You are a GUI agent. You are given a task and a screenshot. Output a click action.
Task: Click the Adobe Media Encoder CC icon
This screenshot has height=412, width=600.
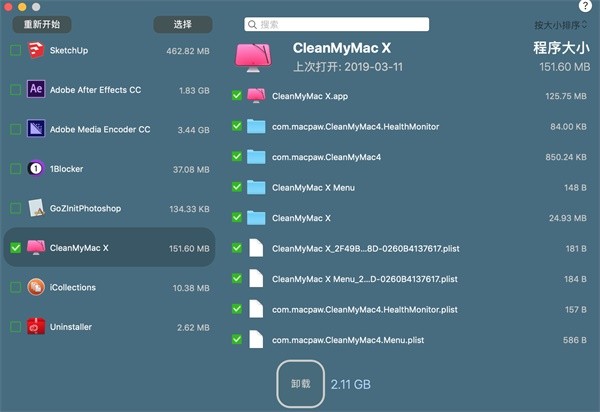click(36, 129)
